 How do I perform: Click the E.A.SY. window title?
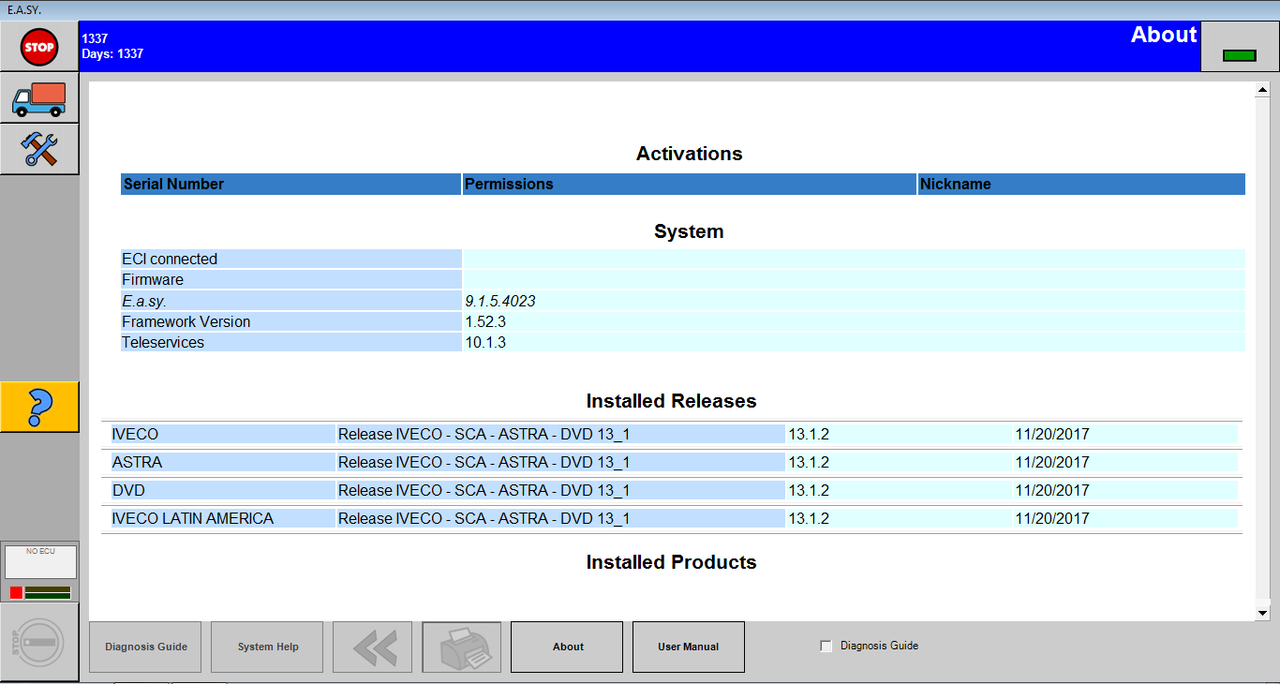[25, 10]
